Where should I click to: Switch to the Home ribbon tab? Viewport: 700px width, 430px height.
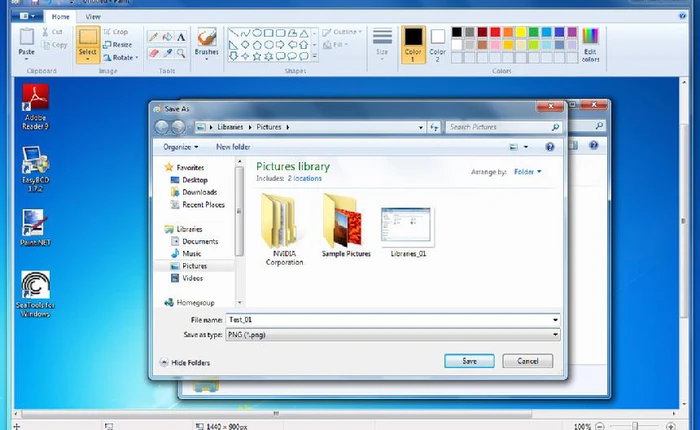[x=60, y=17]
